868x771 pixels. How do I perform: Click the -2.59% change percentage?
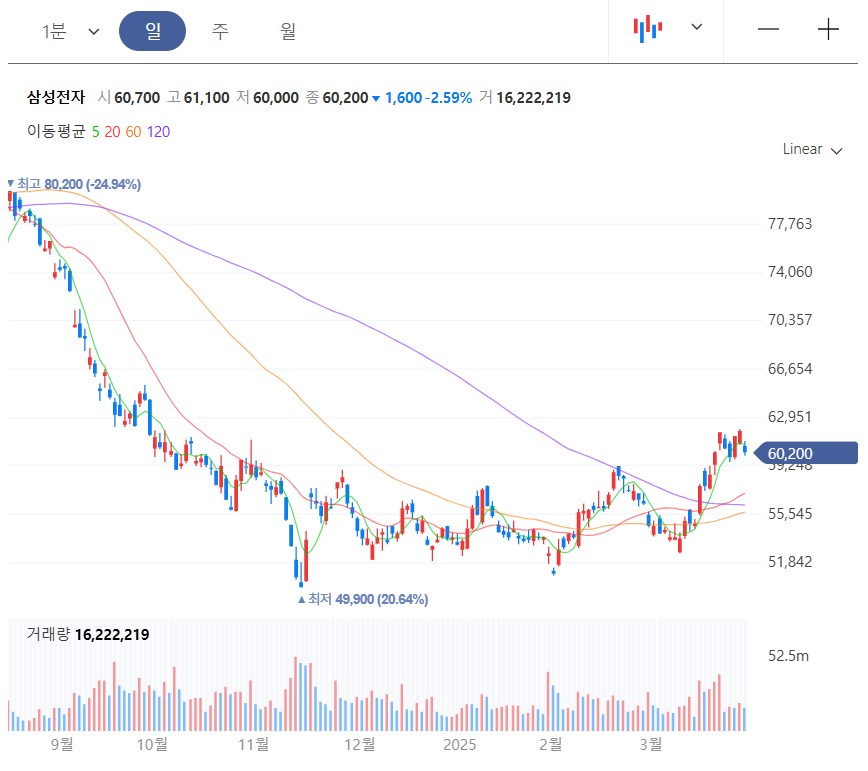[x=449, y=98]
